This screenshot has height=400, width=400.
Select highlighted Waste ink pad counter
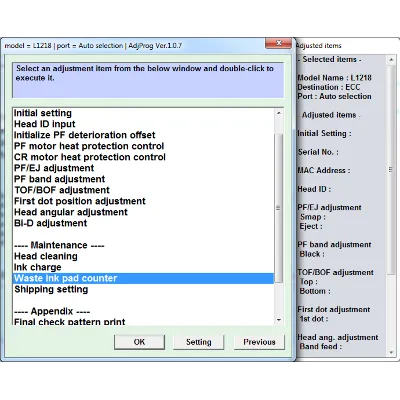coord(143,278)
